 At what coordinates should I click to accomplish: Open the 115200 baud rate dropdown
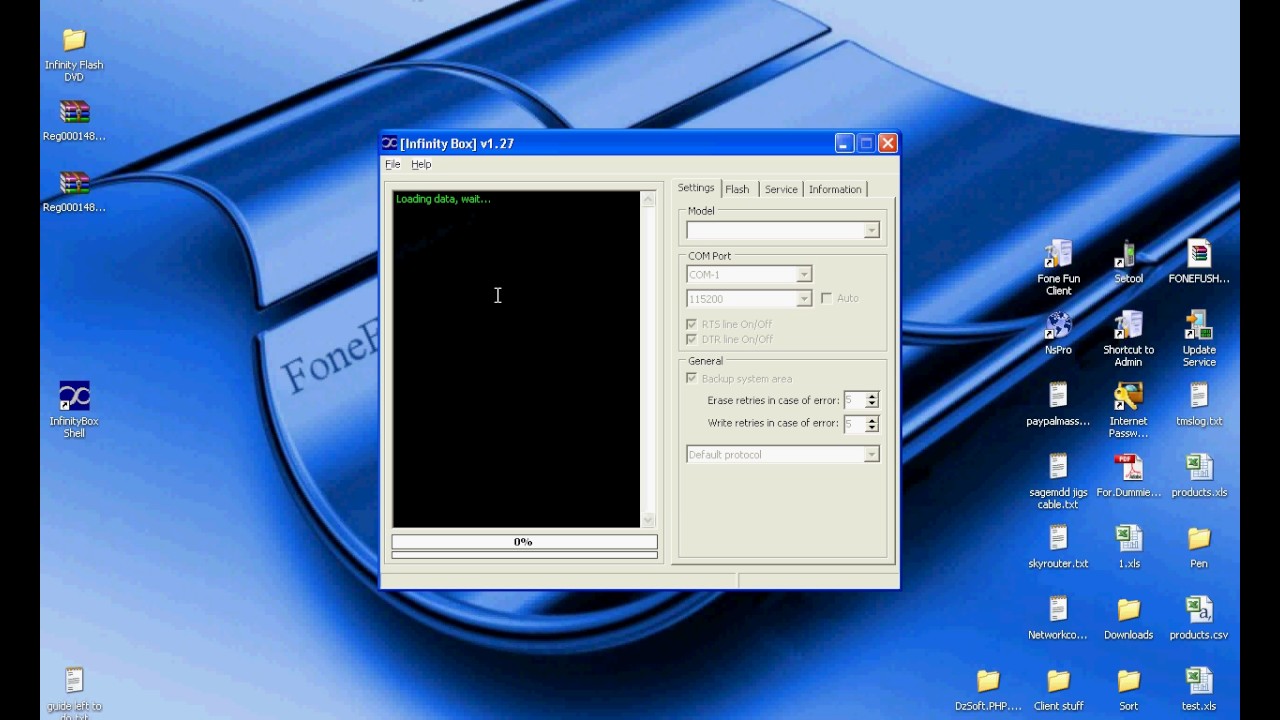click(803, 298)
